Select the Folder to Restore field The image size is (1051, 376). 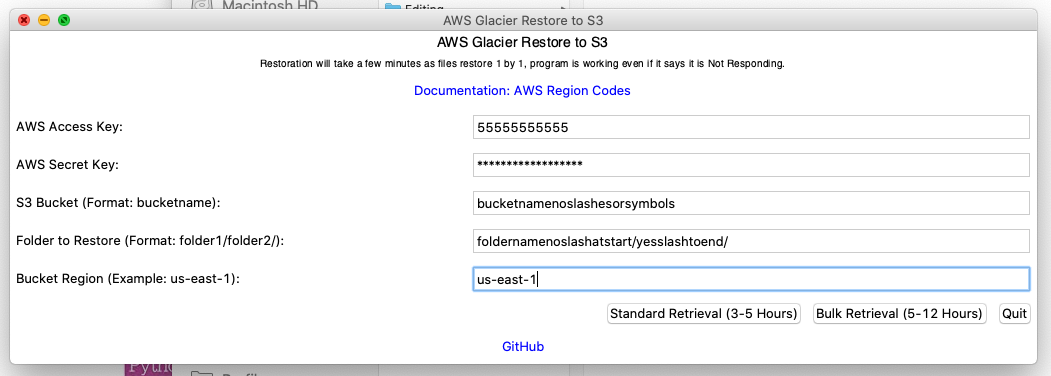pyautogui.click(x=751, y=241)
